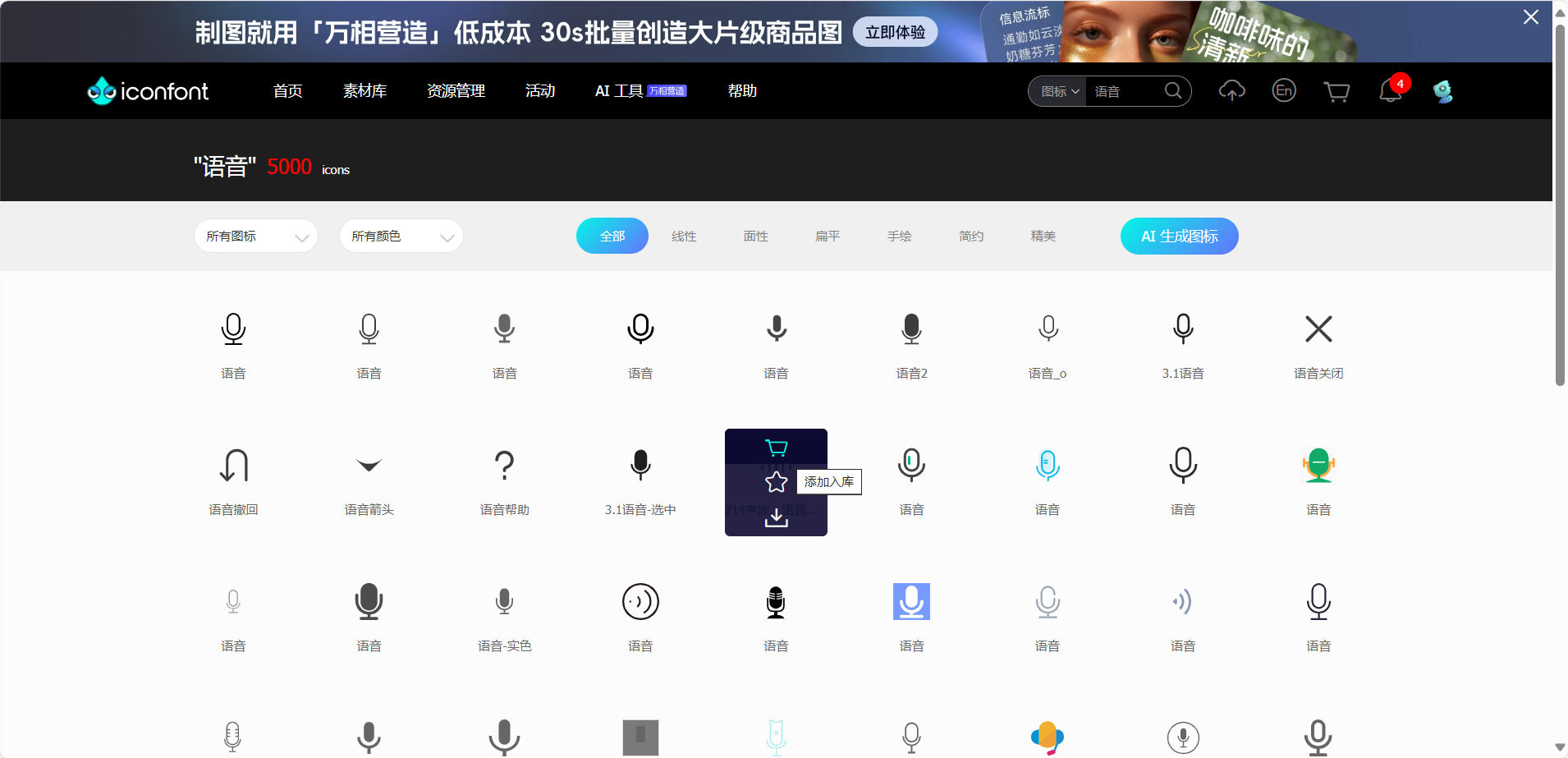
Task: Select the faint gray small microphone icon
Action: coord(234,602)
